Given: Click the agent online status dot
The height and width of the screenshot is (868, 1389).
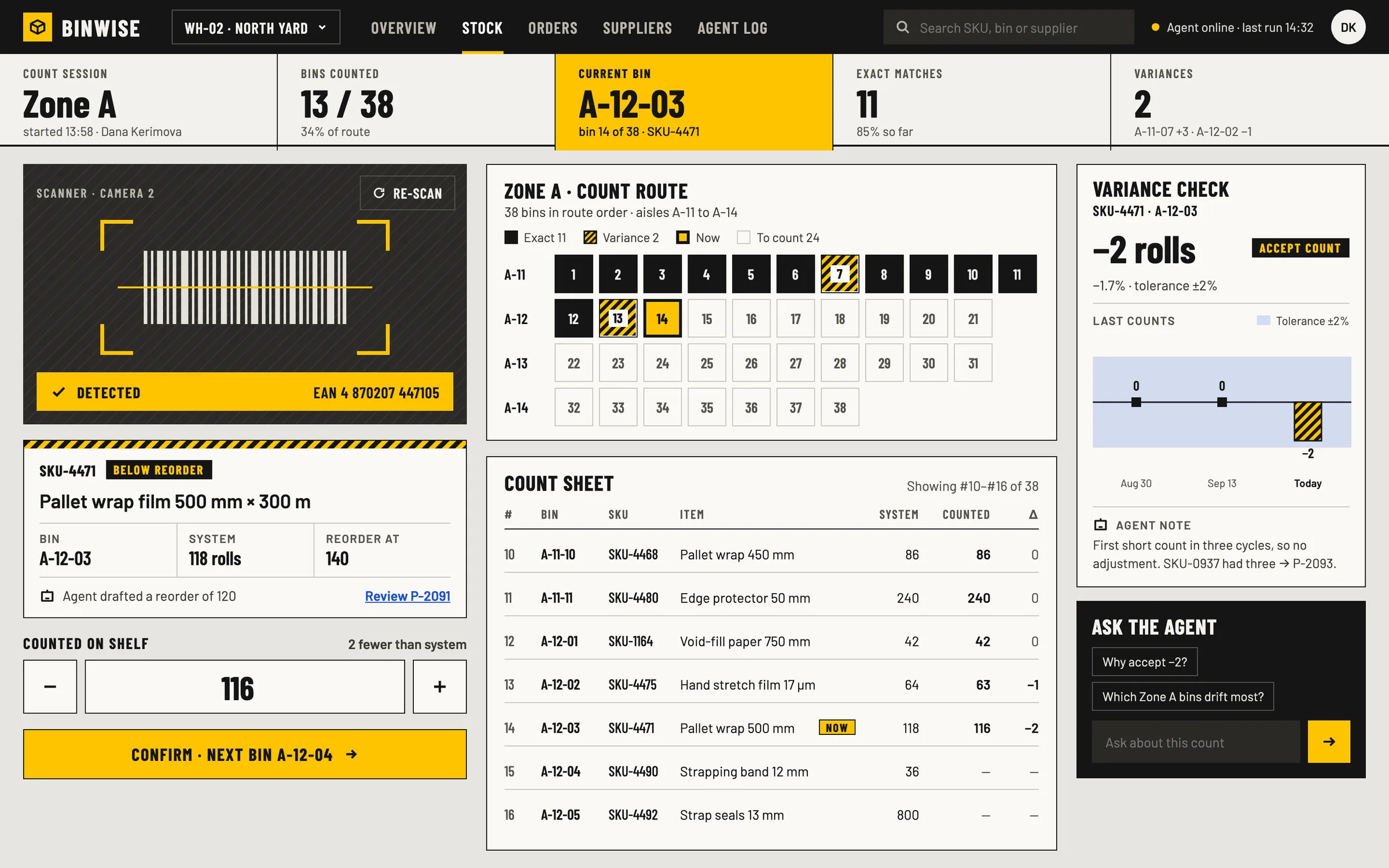Looking at the screenshot, I should point(1155,27).
